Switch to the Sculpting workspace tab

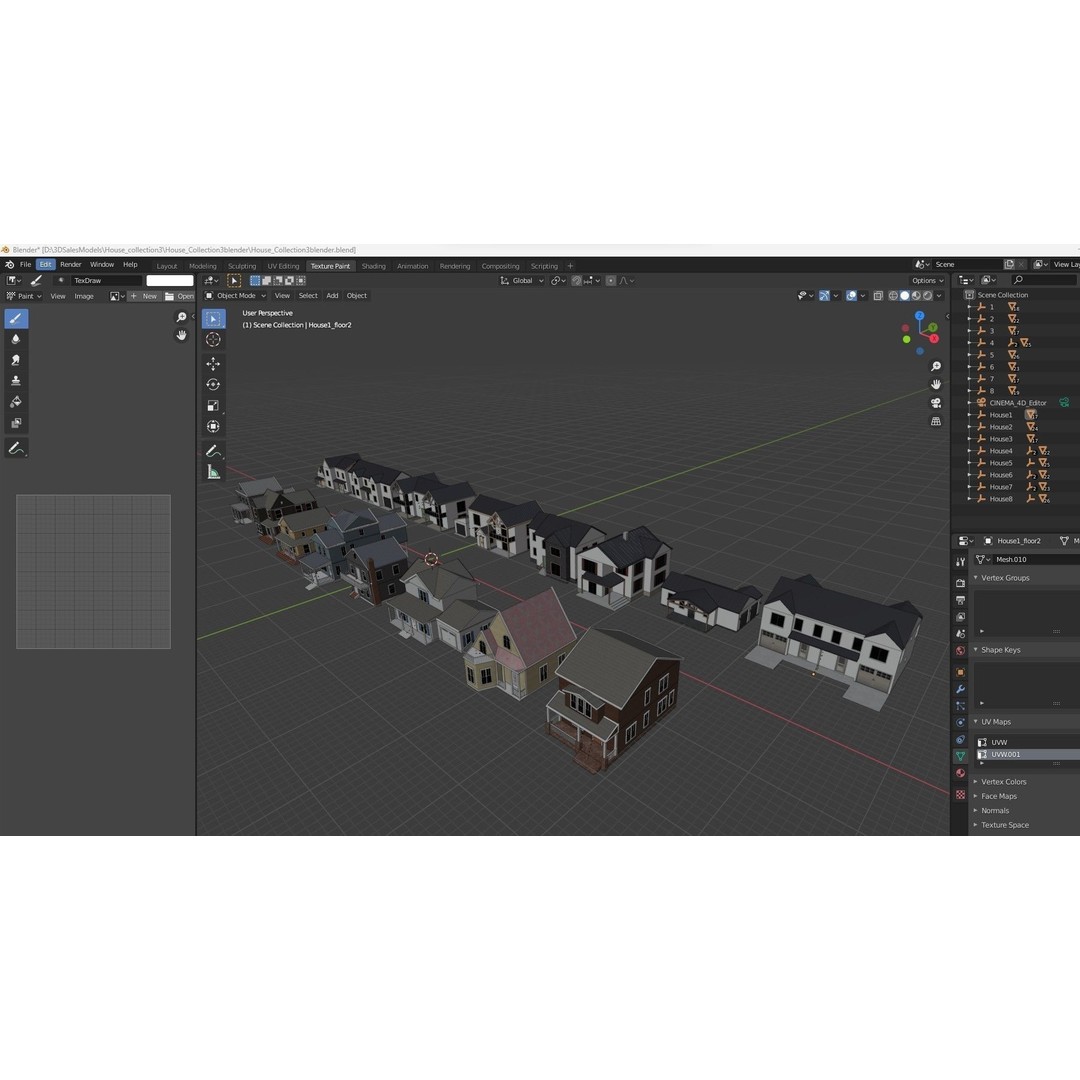242,266
